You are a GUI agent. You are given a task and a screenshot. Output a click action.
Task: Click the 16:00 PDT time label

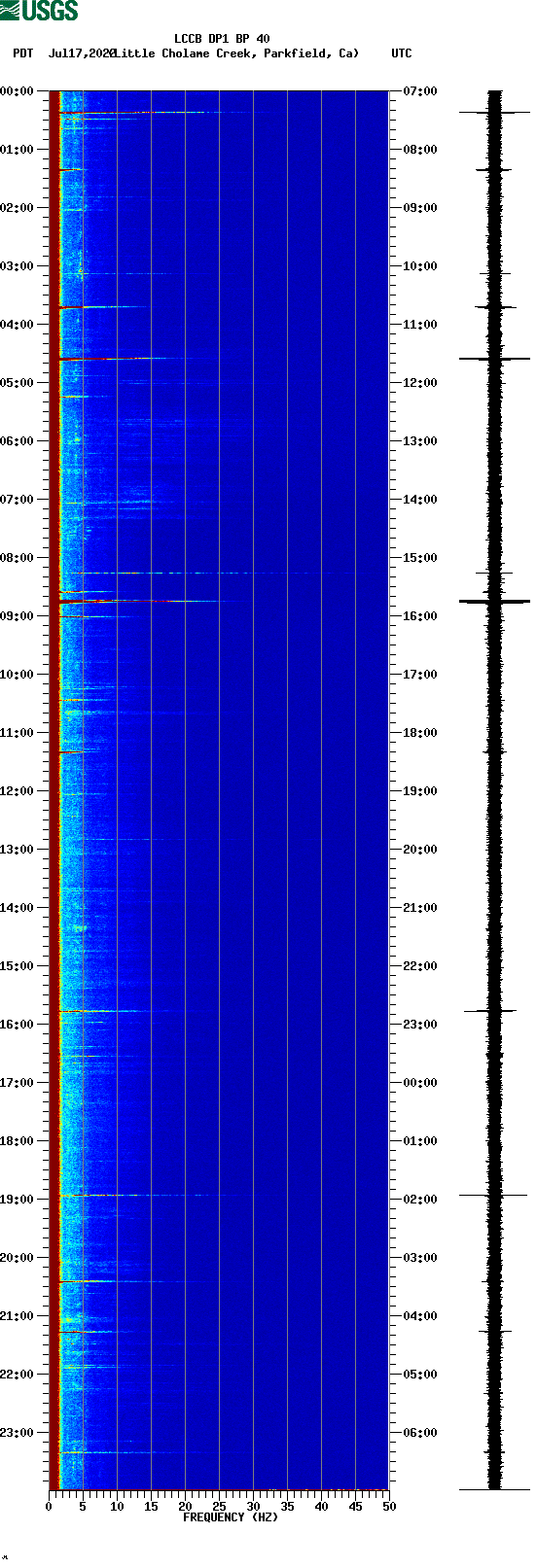[x=18, y=1025]
